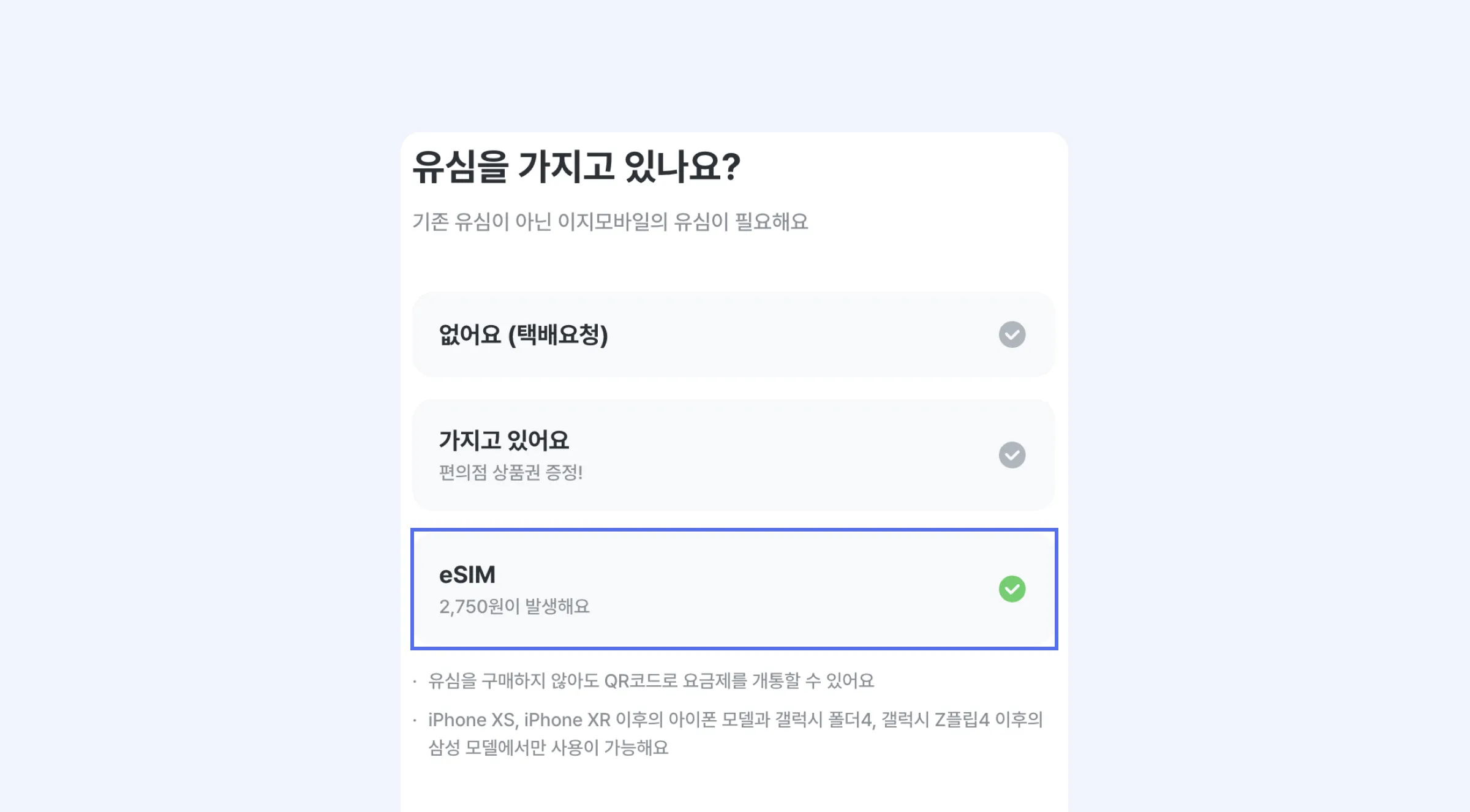Click the green checkmark on eSIM
1470x812 pixels.
1012,589
